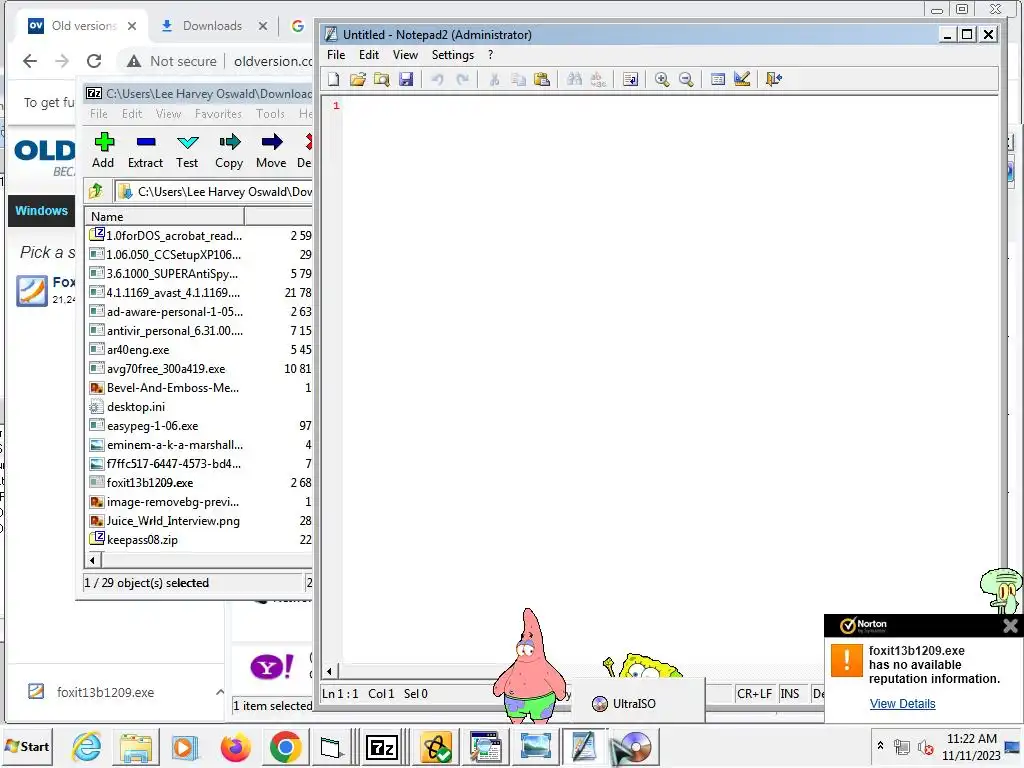Close the Norton notification popup

1010,626
